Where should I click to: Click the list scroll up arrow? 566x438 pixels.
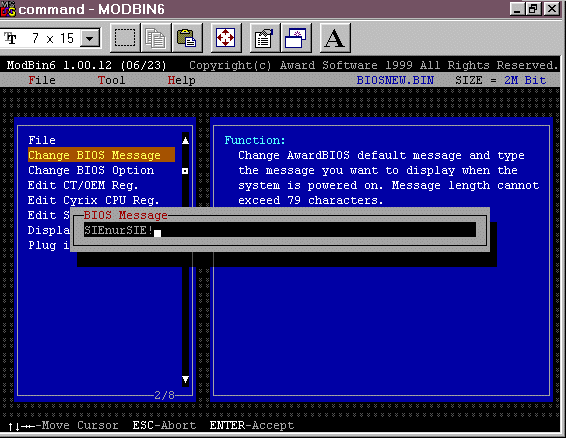[x=186, y=140]
